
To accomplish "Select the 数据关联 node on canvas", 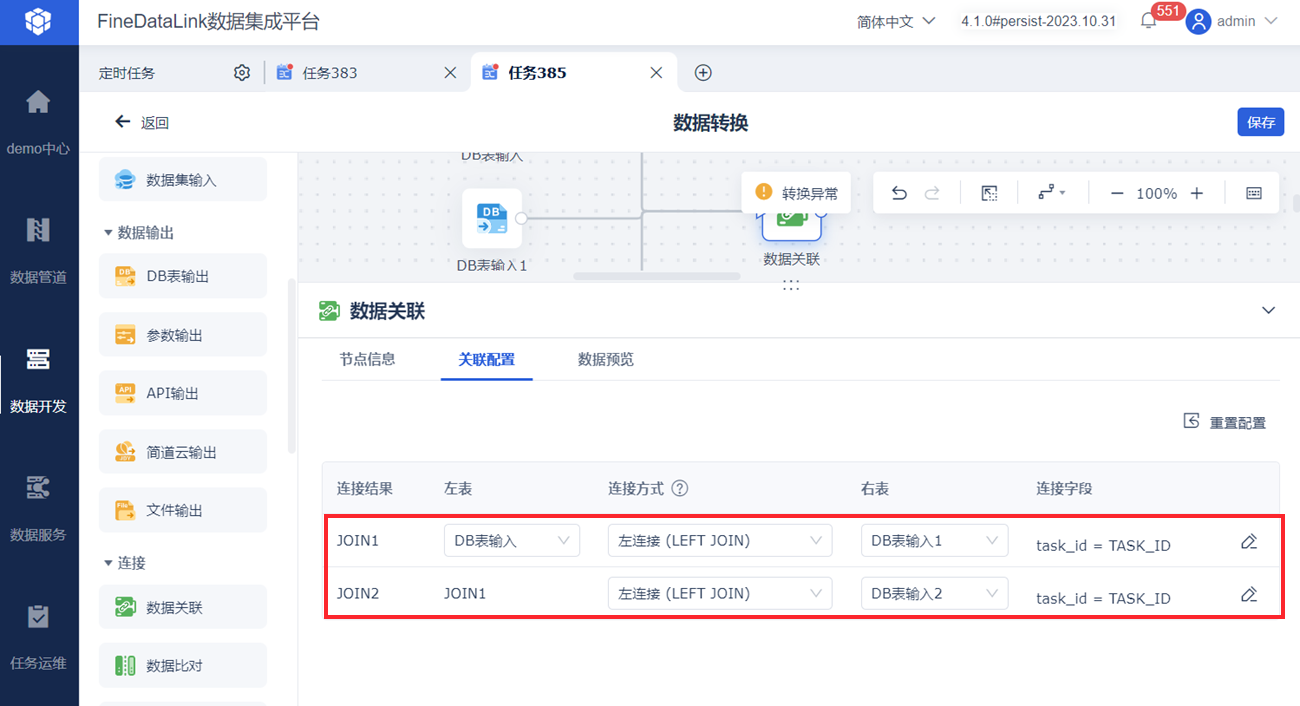I will (791, 228).
